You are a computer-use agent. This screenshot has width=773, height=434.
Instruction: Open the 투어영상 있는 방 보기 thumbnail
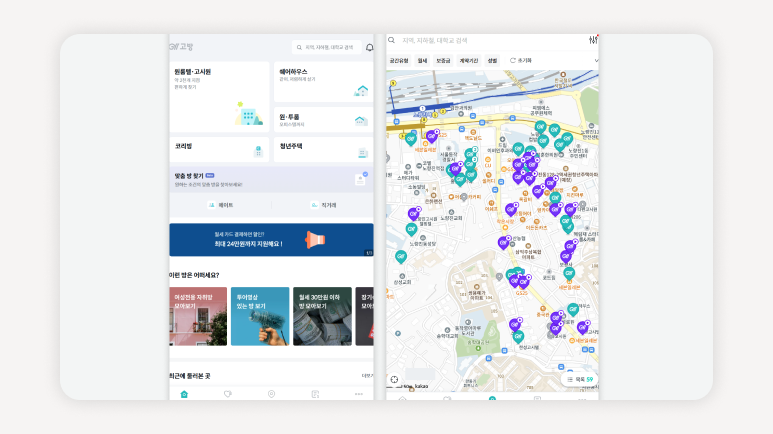(260, 316)
